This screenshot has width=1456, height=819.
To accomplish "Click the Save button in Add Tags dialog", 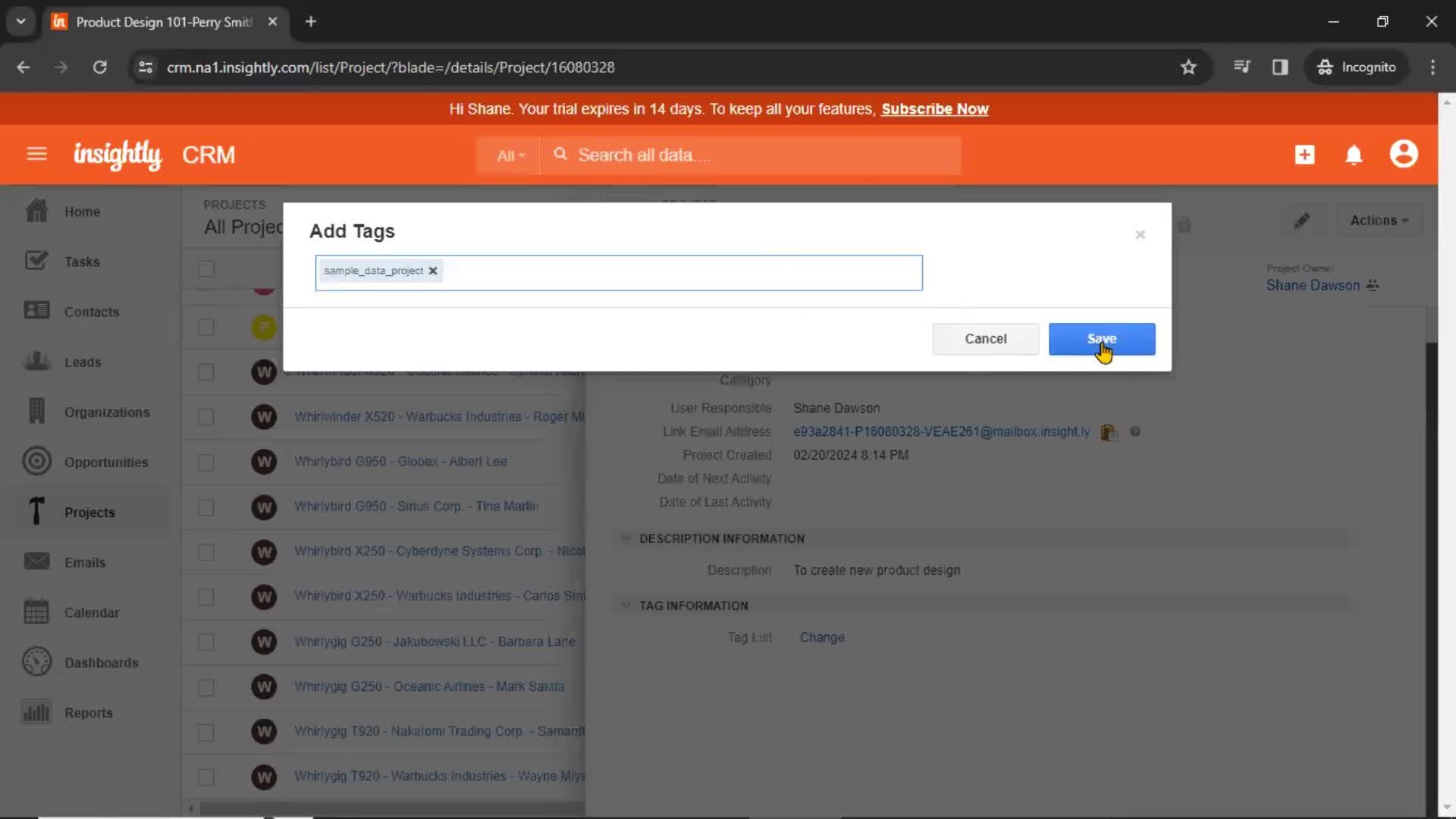I will click(1102, 338).
